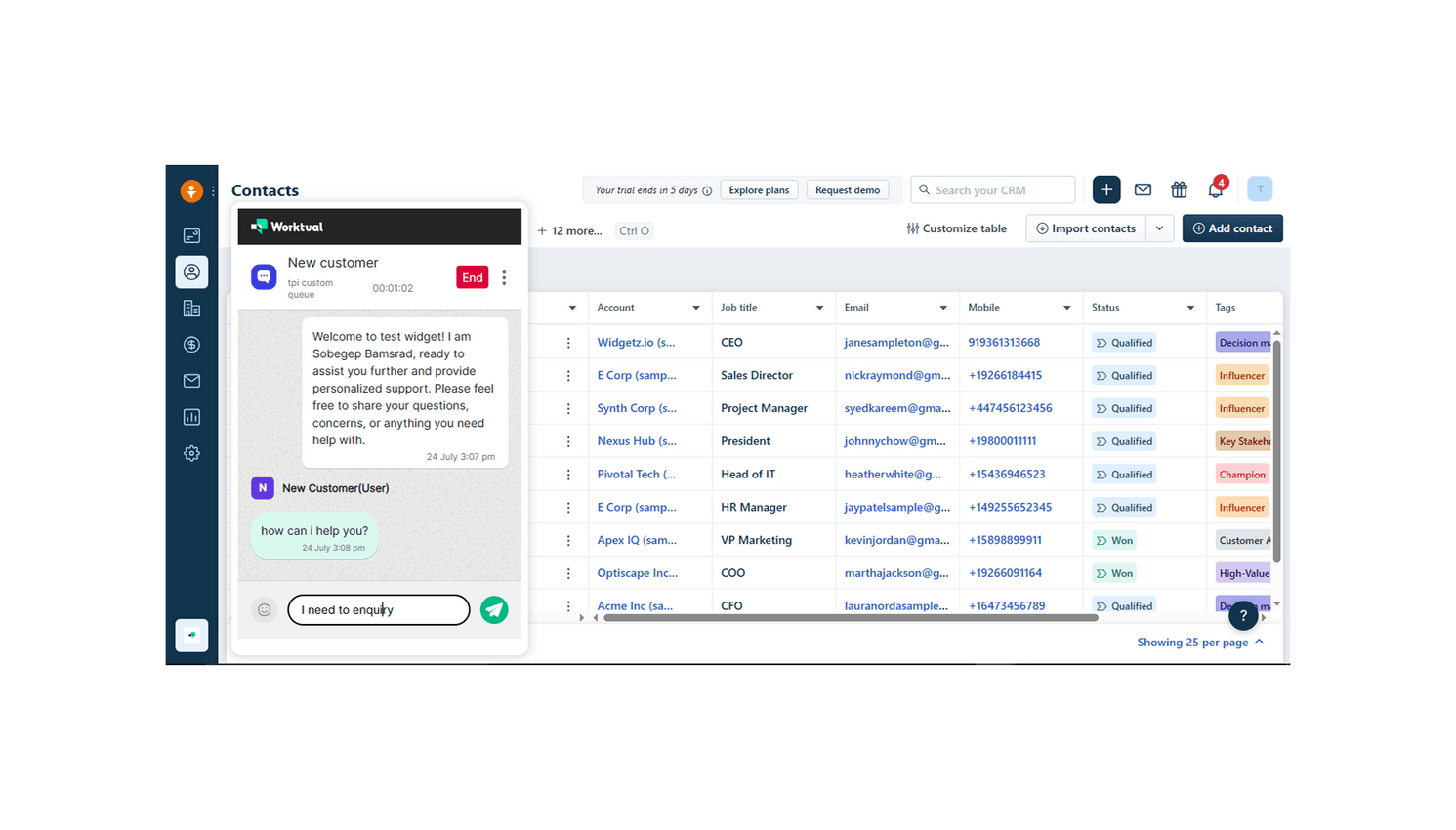Open the Reports chart icon in sidebar

pos(191,417)
